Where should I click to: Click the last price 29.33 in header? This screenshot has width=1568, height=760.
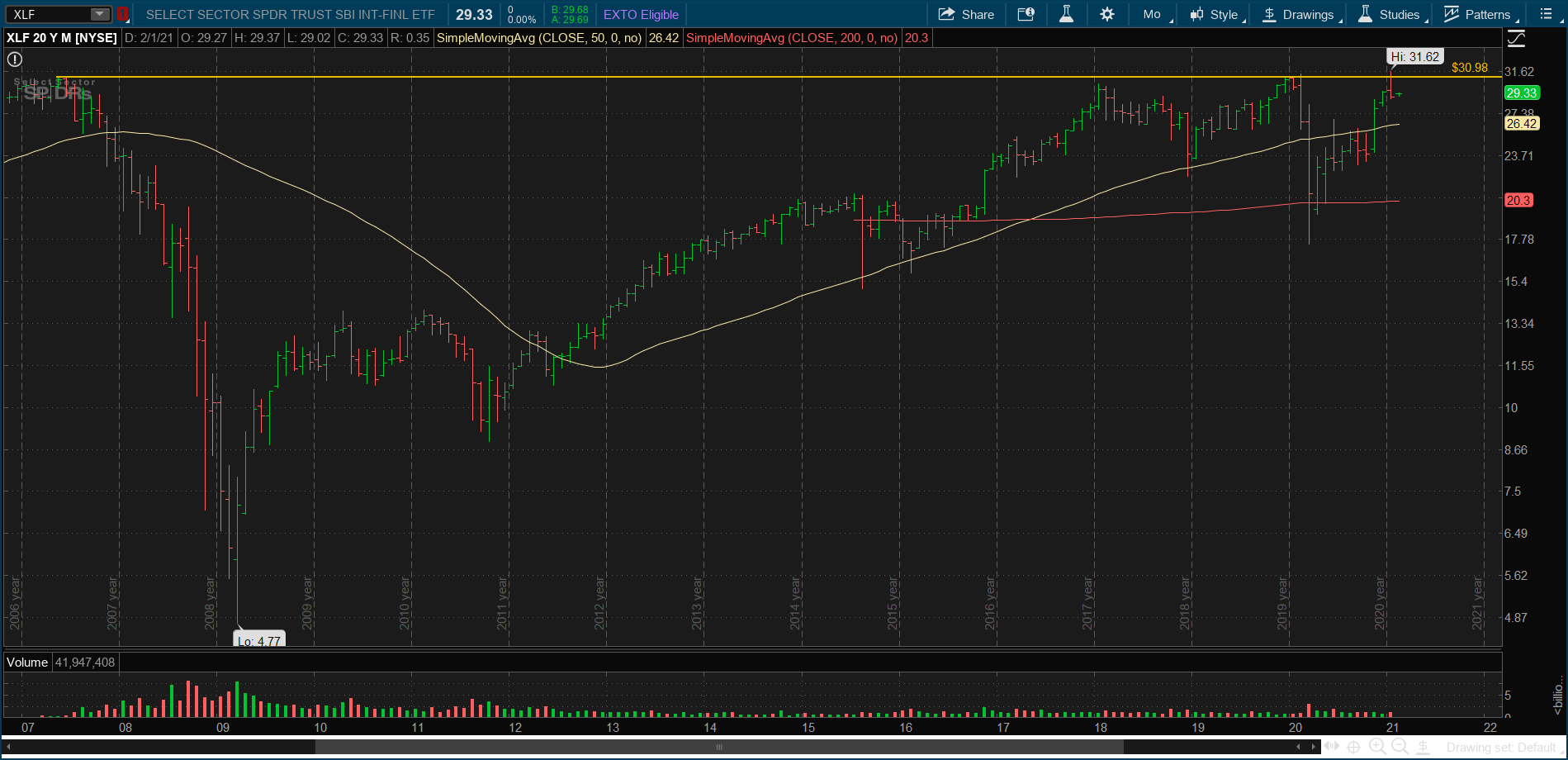coord(474,14)
